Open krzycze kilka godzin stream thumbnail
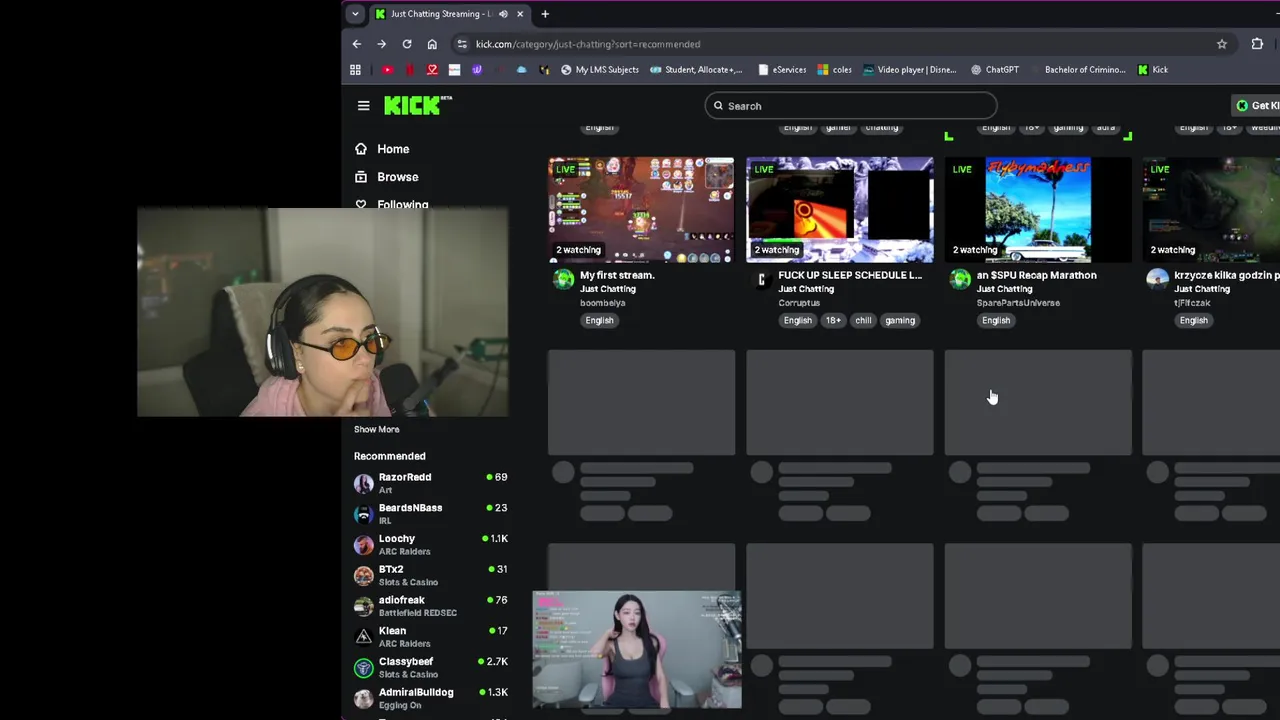Screen dimensions: 1280x720 click(1211, 209)
